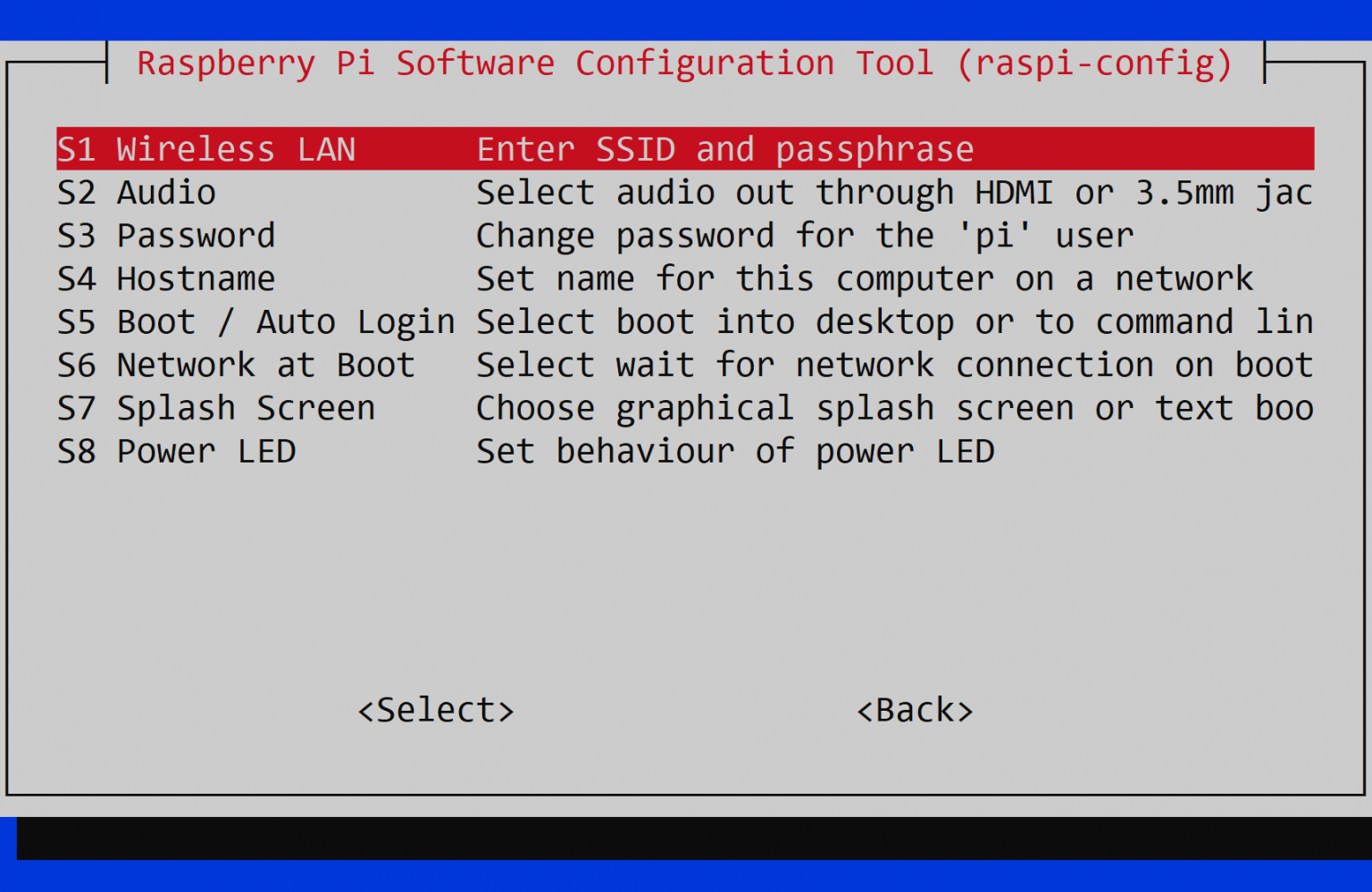Image resolution: width=1372 pixels, height=892 pixels.
Task: Click 'Select wait for network connection' text
Action: coord(893,365)
